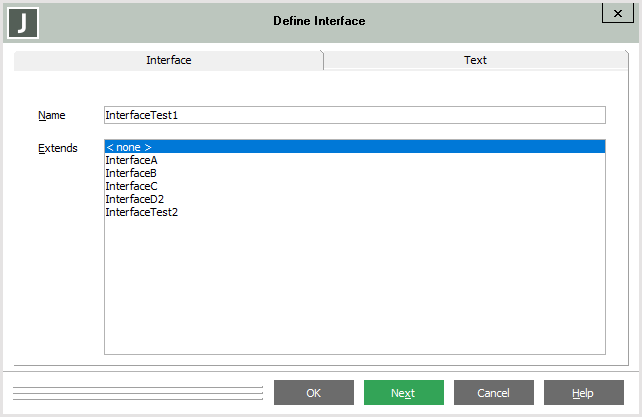Open Help for this dialog
This screenshot has width=642, height=417.
(x=583, y=393)
